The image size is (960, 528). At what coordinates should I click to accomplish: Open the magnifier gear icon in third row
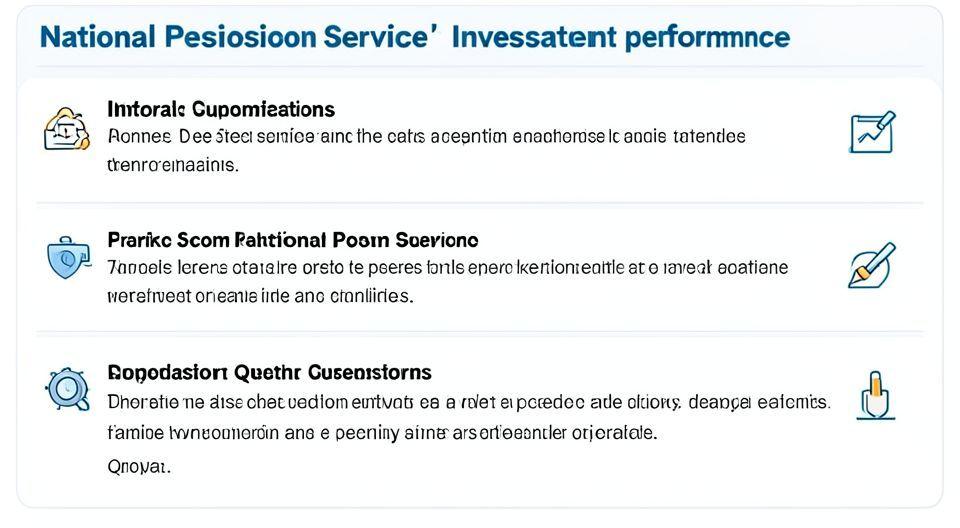point(65,388)
